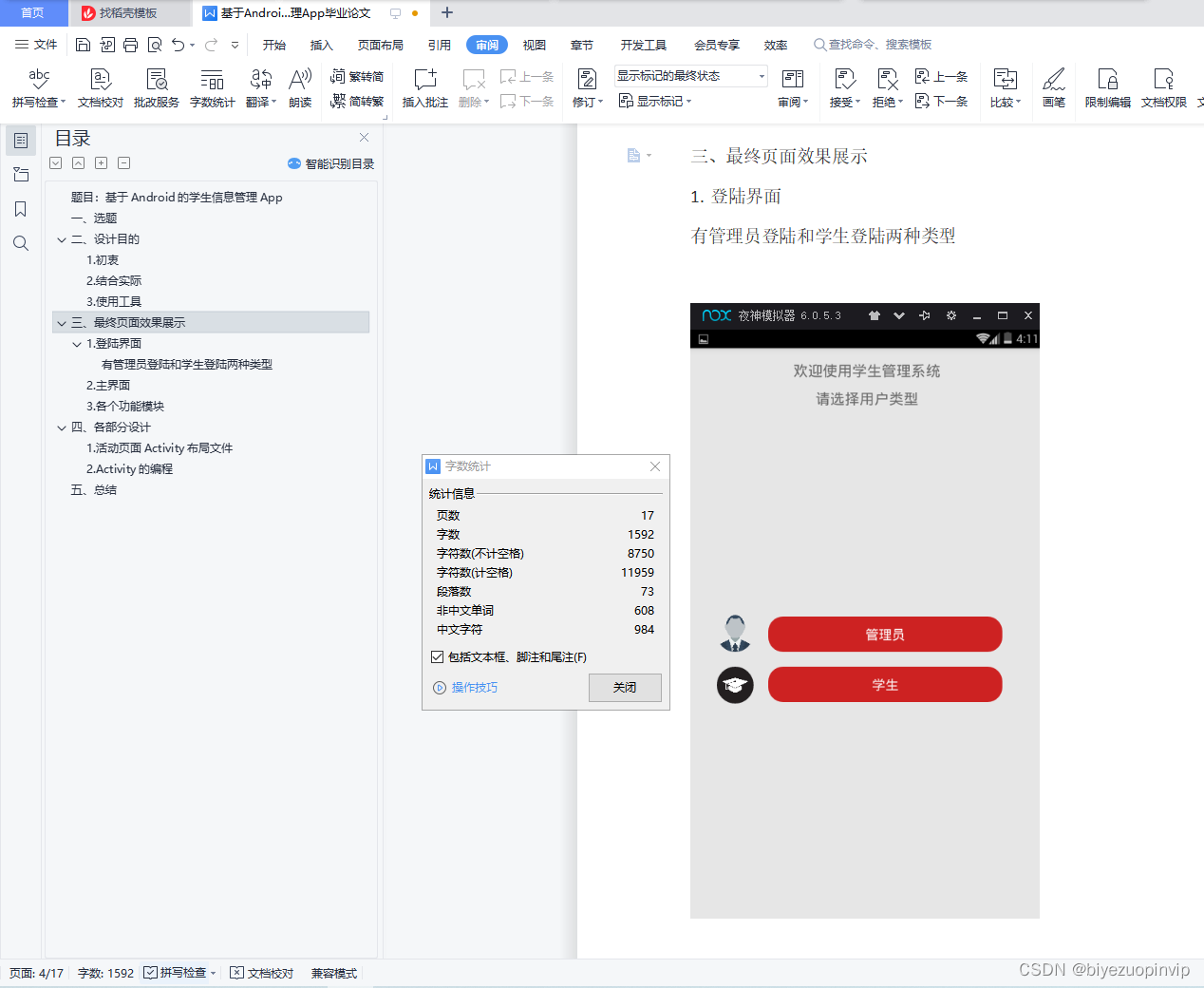
Task: Collapse the 四、各部分设计 outline node
Action: [62, 427]
